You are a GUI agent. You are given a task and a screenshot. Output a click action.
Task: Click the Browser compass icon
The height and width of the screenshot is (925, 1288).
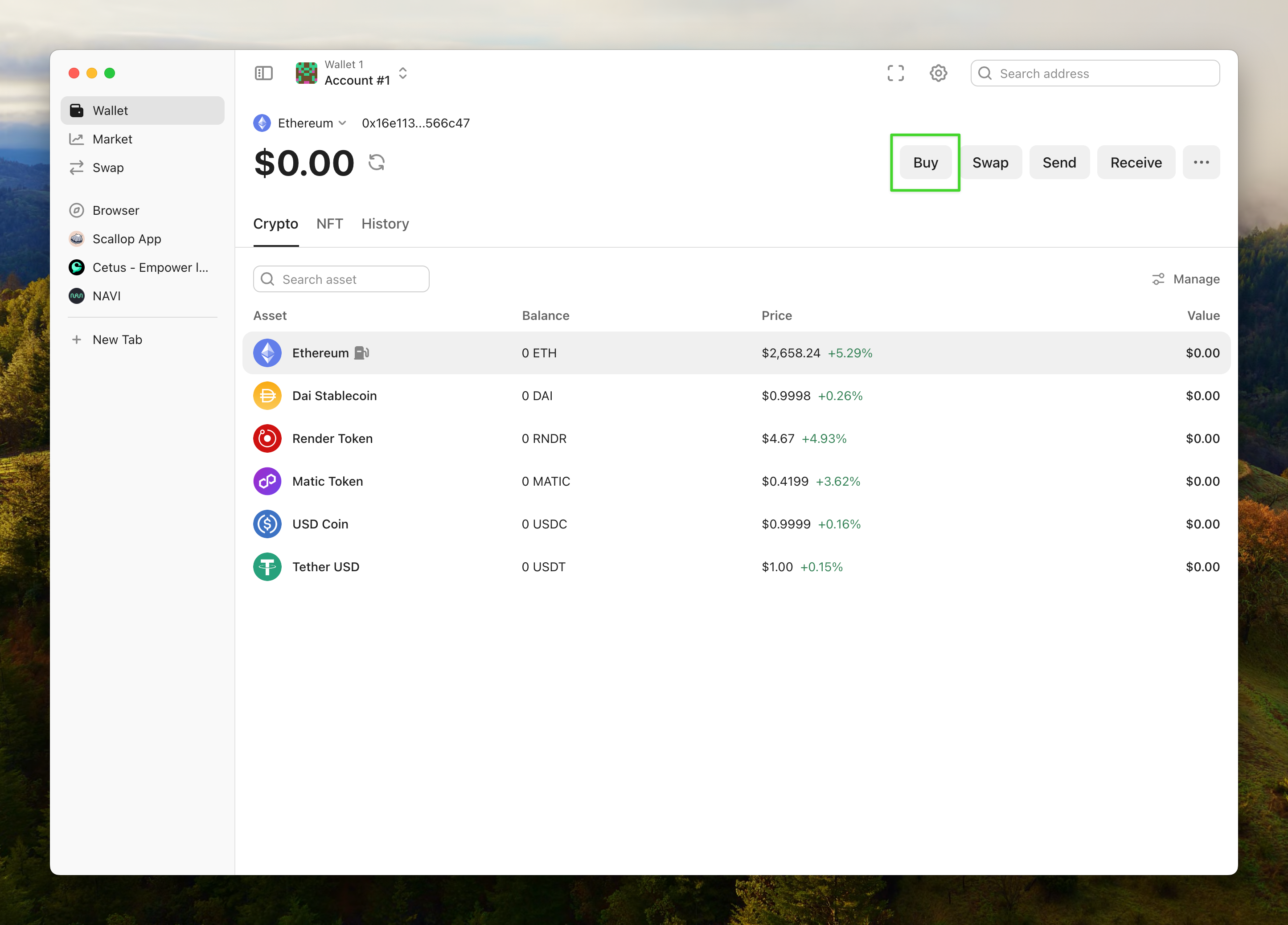coord(77,211)
